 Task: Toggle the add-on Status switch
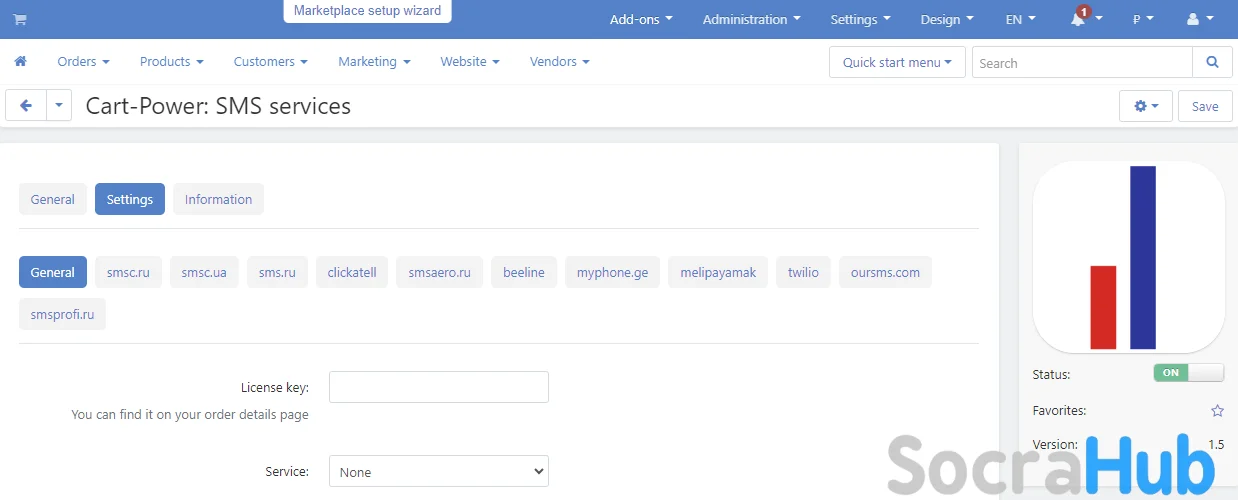coord(1188,373)
